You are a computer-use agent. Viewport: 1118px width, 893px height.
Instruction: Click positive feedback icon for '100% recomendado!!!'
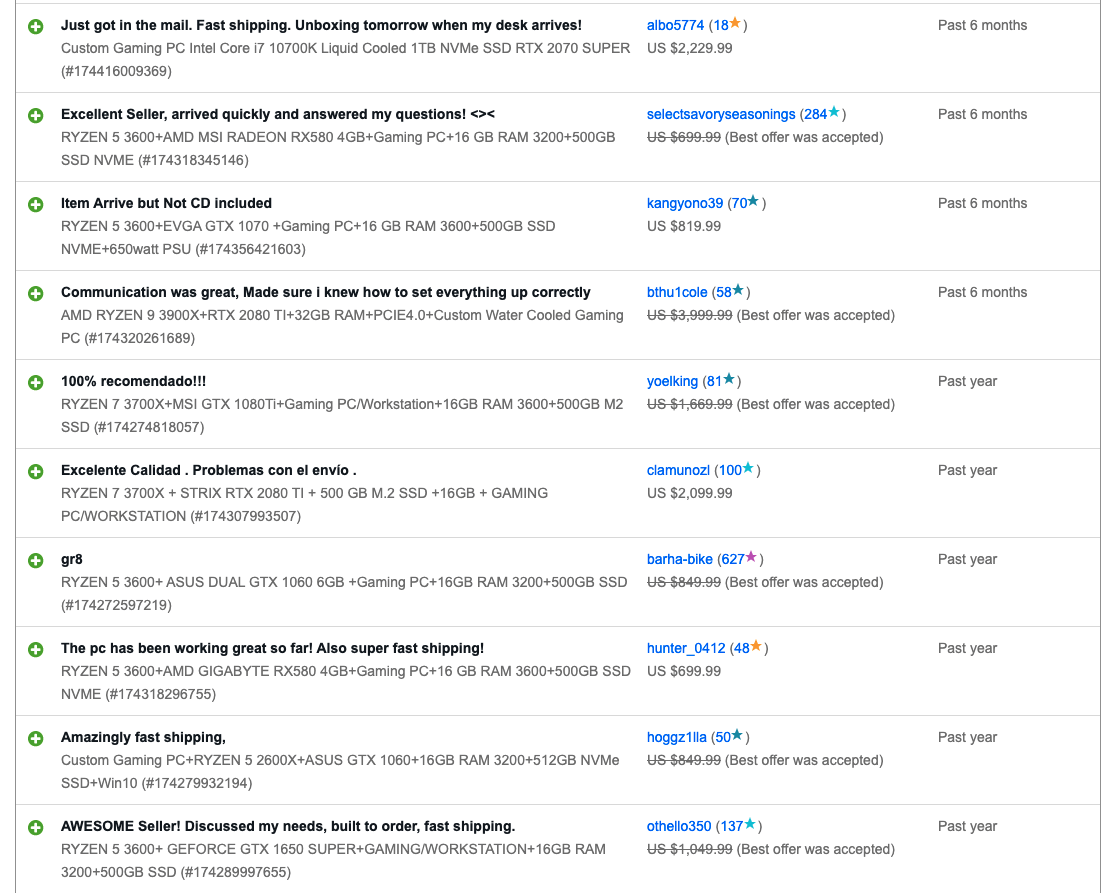tap(36, 382)
